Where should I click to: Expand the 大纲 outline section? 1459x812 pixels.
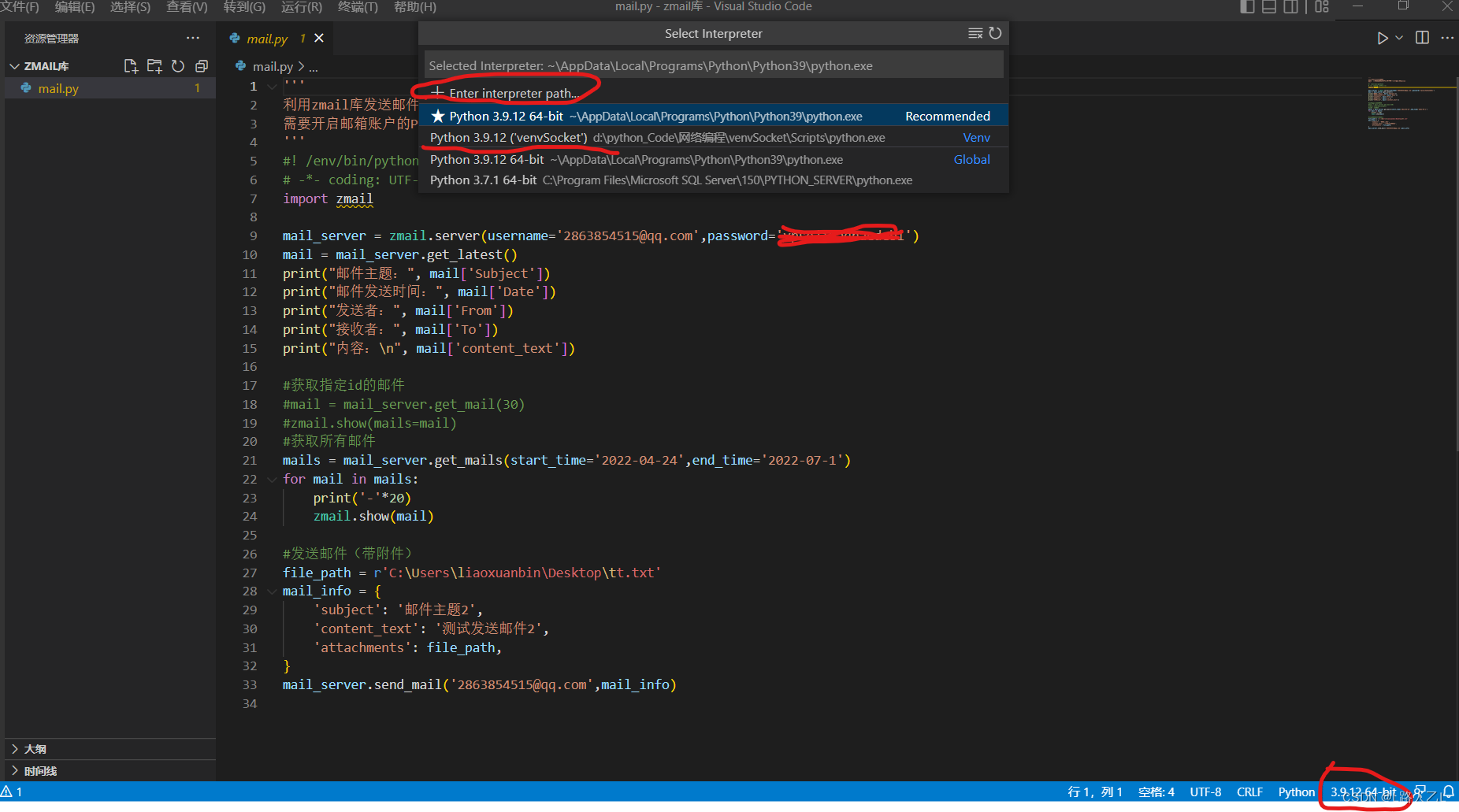[x=110, y=749]
